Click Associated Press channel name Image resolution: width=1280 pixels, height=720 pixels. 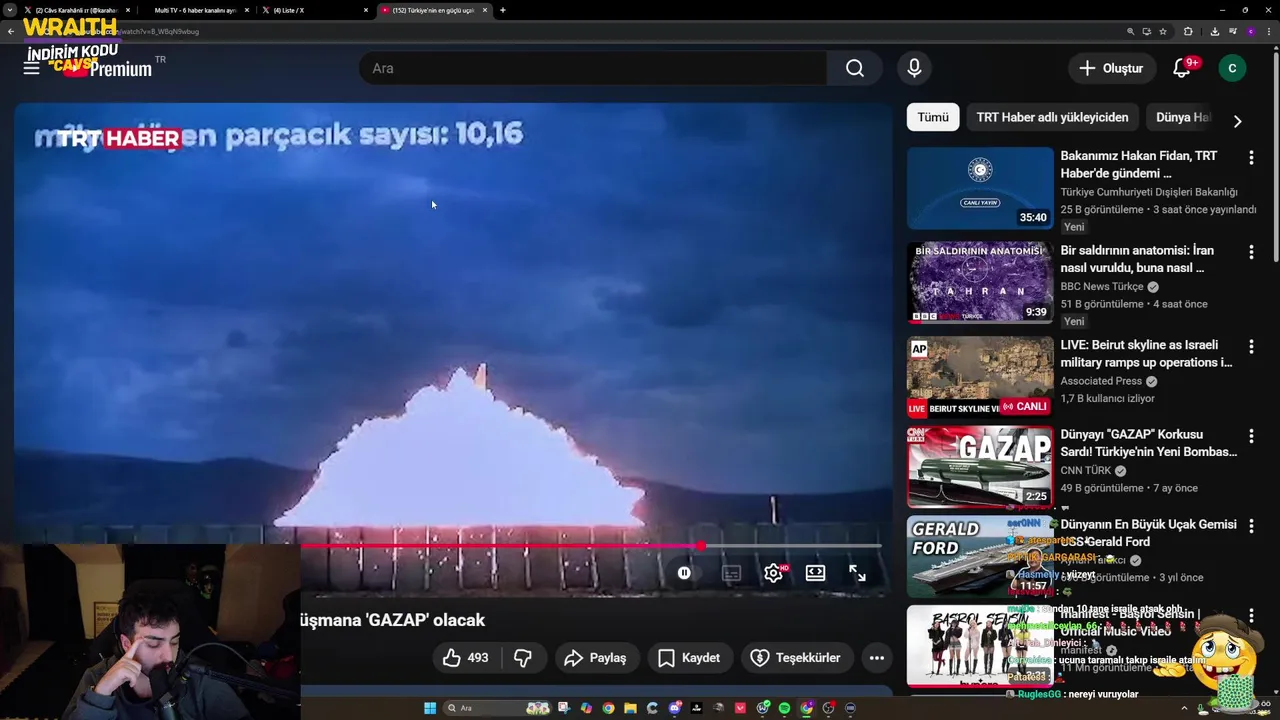pyautogui.click(x=1101, y=381)
